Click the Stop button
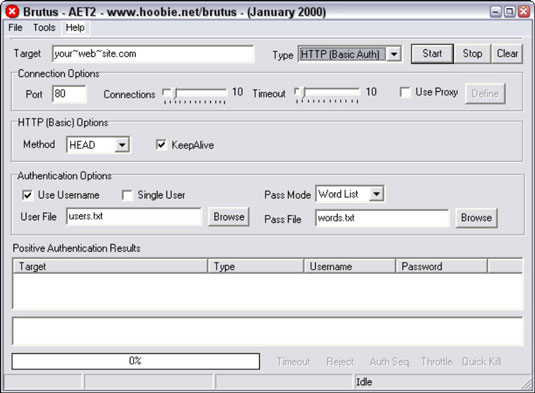The image size is (535, 393). [x=472, y=54]
